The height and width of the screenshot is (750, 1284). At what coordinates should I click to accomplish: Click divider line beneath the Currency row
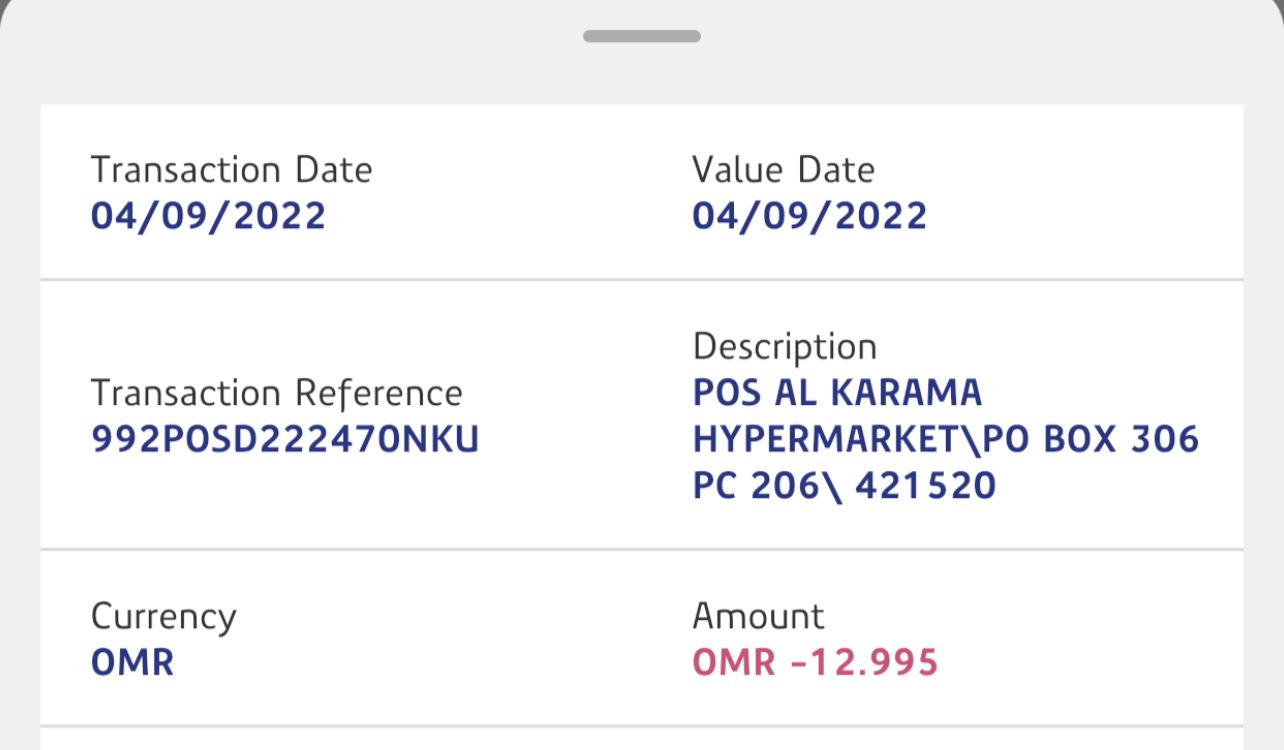642,726
